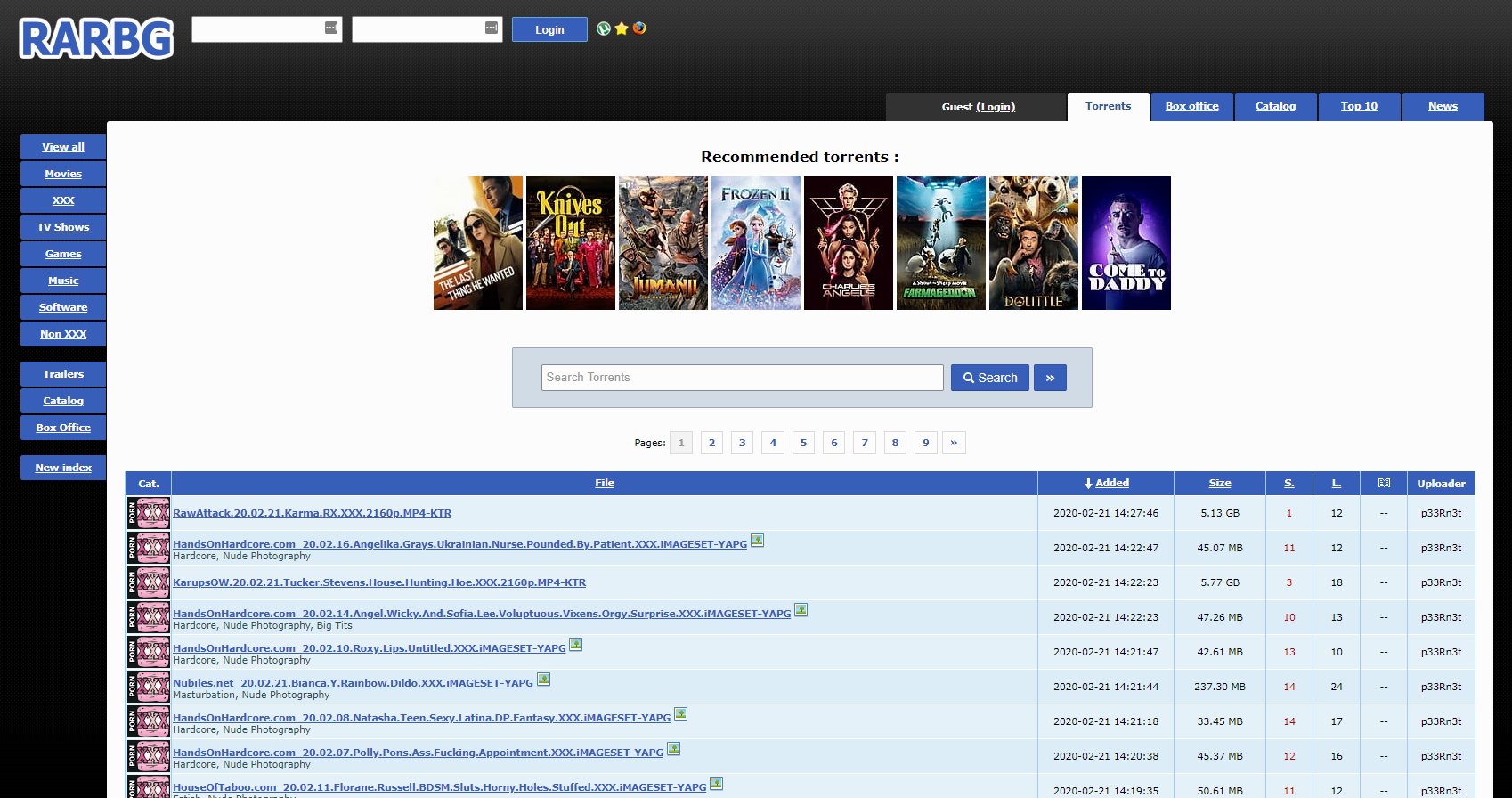Click category icon of the first torrent row
Viewport: 1512px width, 798px height.
pyautogui.click(x=149, y=513)
